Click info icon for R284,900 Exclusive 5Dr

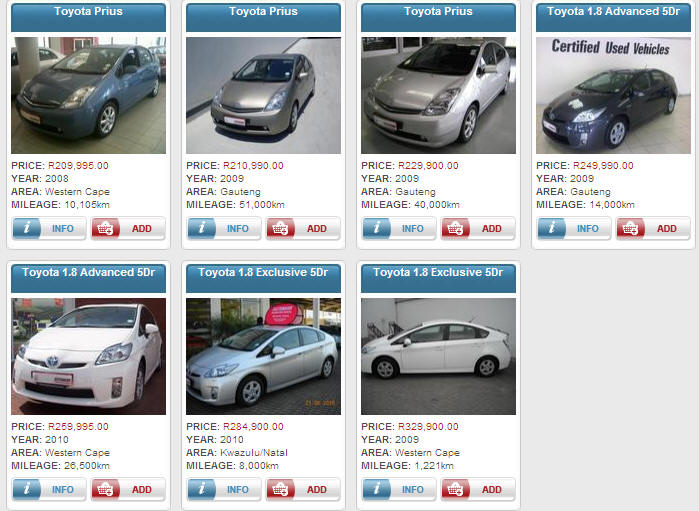point(202,489)
